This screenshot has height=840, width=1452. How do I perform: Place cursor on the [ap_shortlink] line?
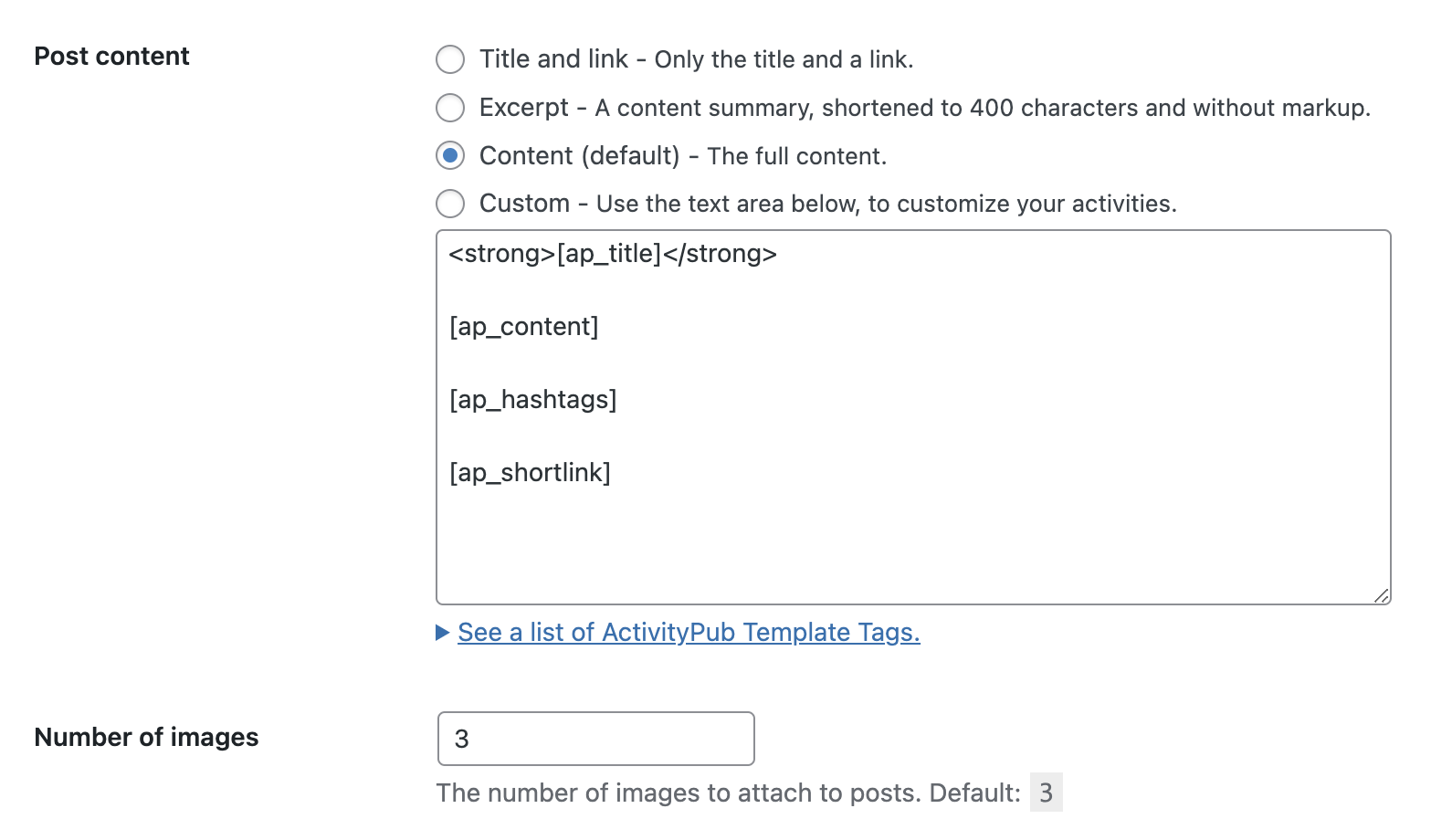pyautogui.click(x=530, y=473)
